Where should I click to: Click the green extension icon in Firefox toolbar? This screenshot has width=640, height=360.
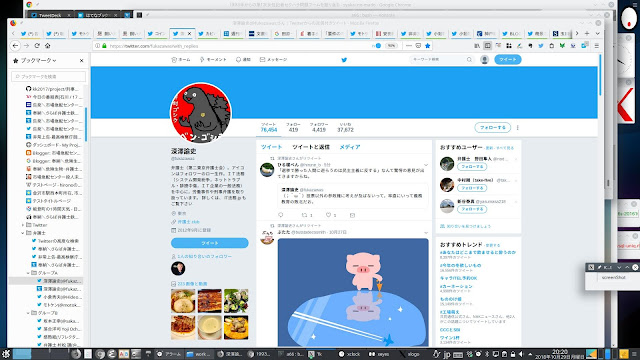coord(562,46)
